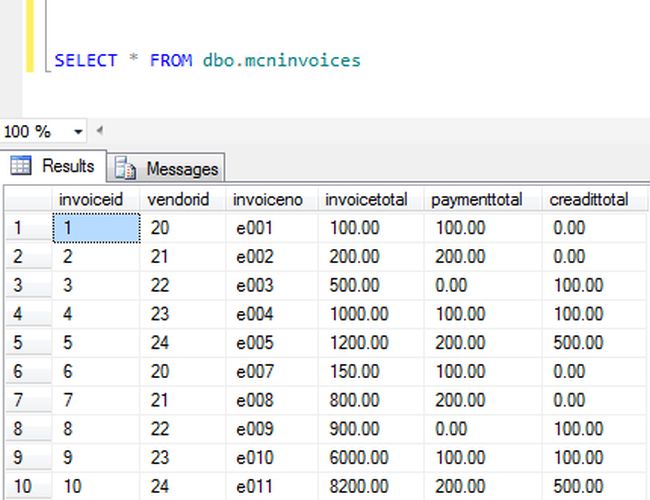Open the 100 % zoom dropdown arrow
The width and height of the screenshot is (650, 500).
tap(78, 132)
